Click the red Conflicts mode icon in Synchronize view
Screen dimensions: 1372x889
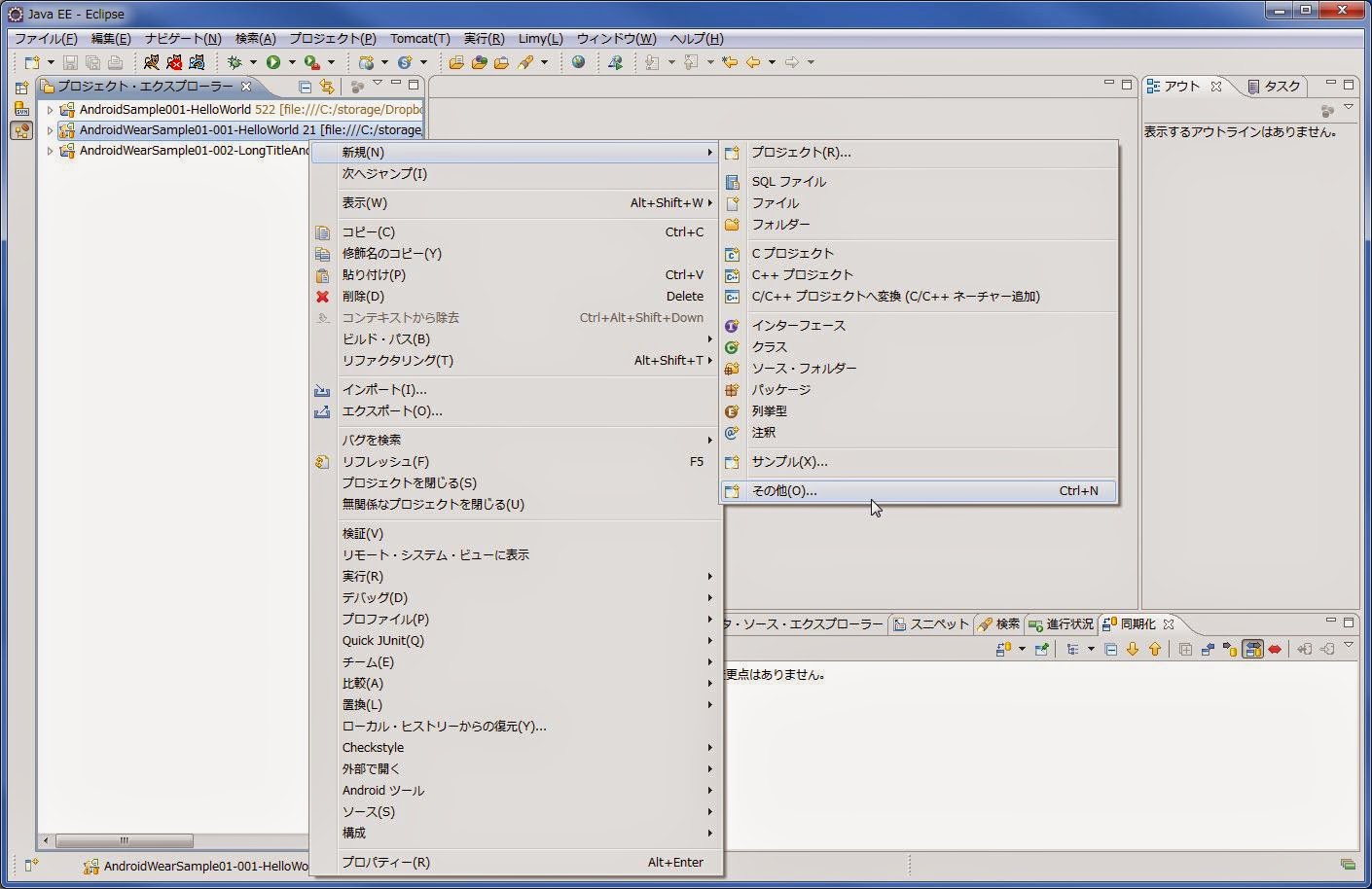[1275, 649]
